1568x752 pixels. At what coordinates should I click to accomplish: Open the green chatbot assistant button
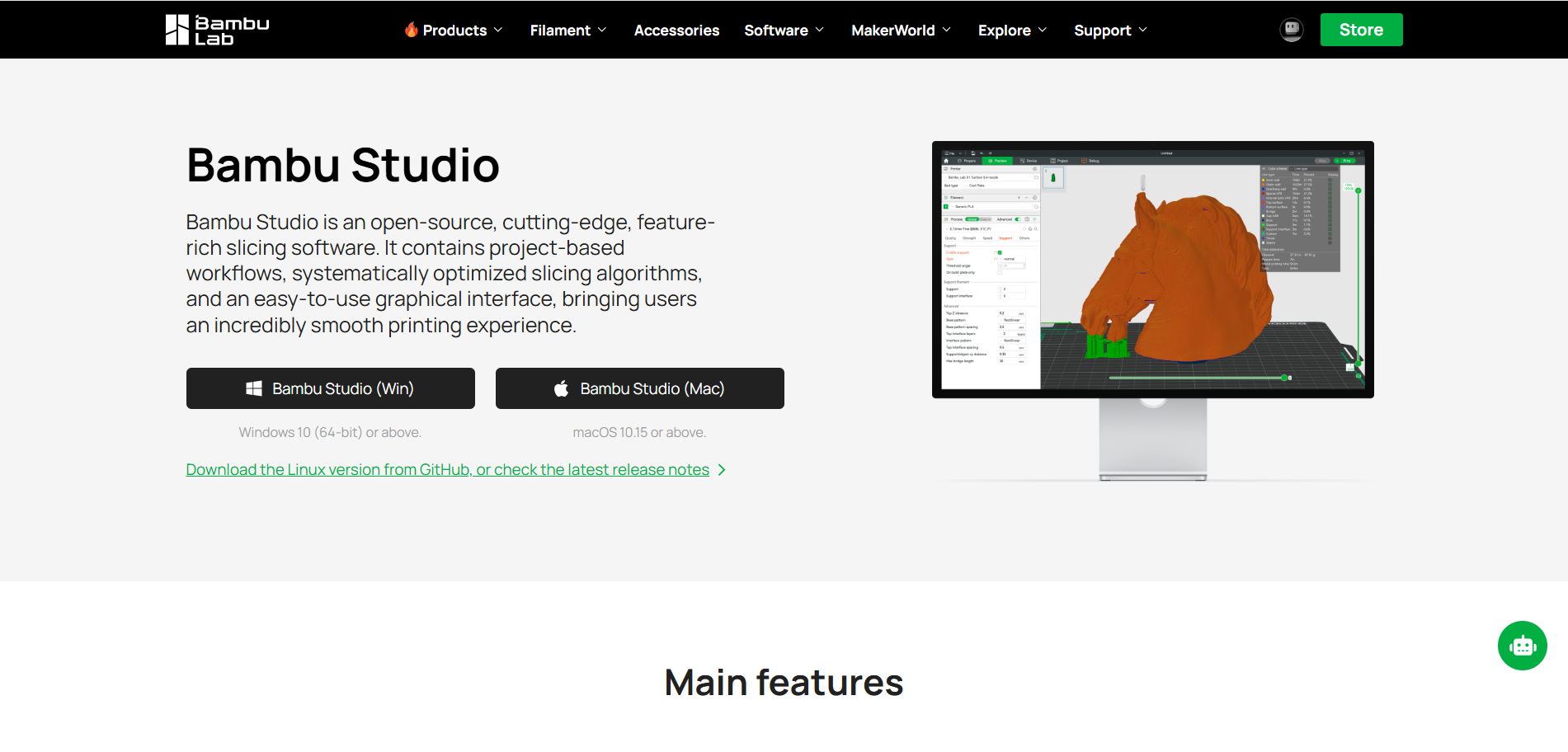(x=1523, y=646)
